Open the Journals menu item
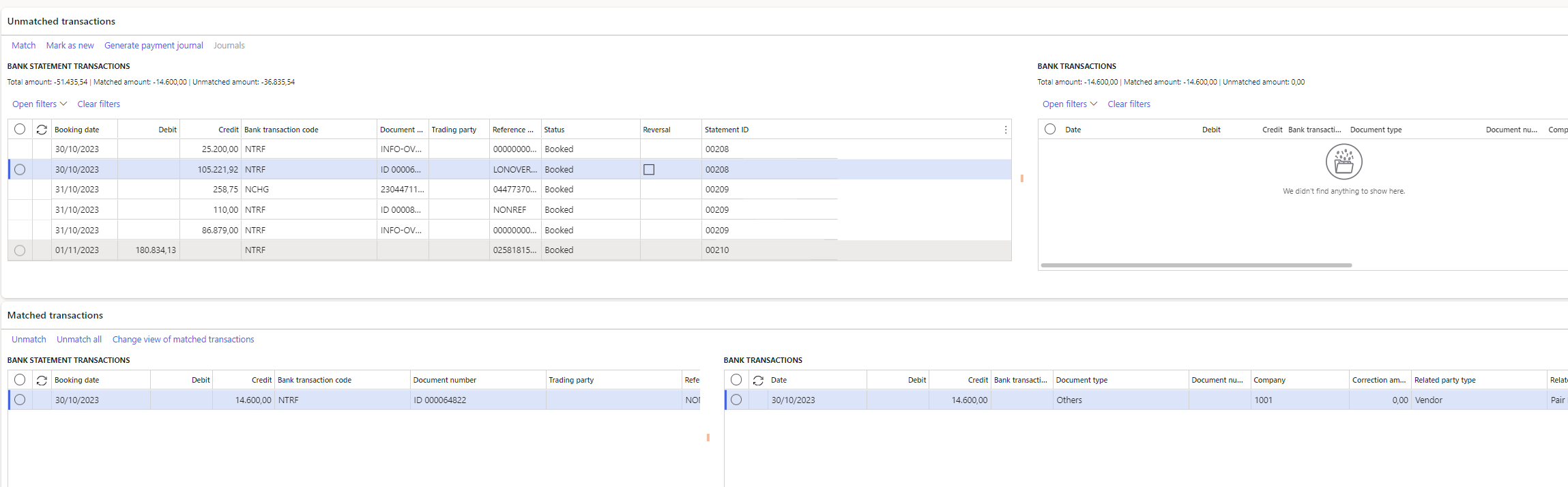Image resolution: width=1568 pixels, height=487 pixels. click(x=229, y=45)
